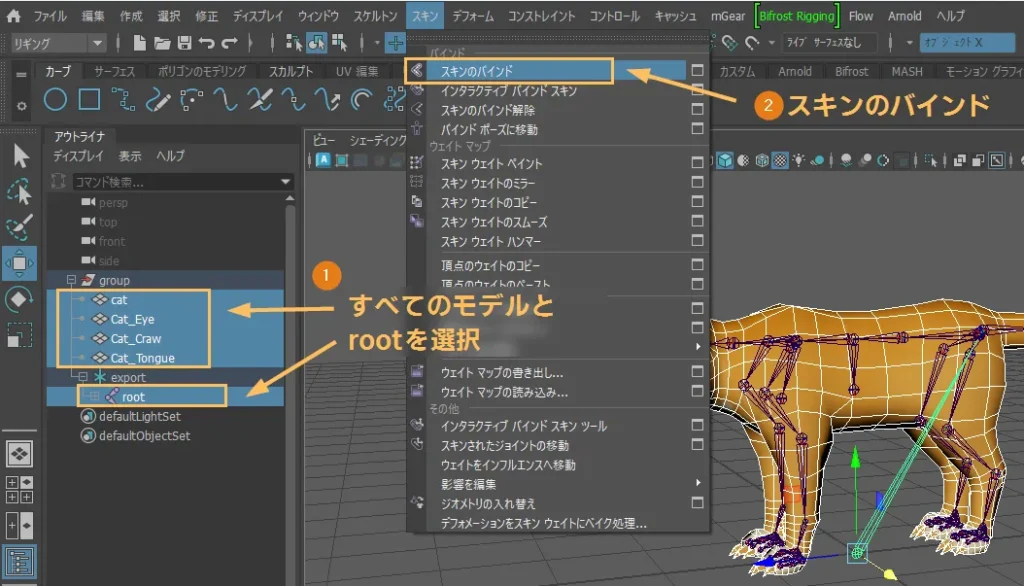Open the ファイル menu
The image size is (1024, 586).
(50, 16)
